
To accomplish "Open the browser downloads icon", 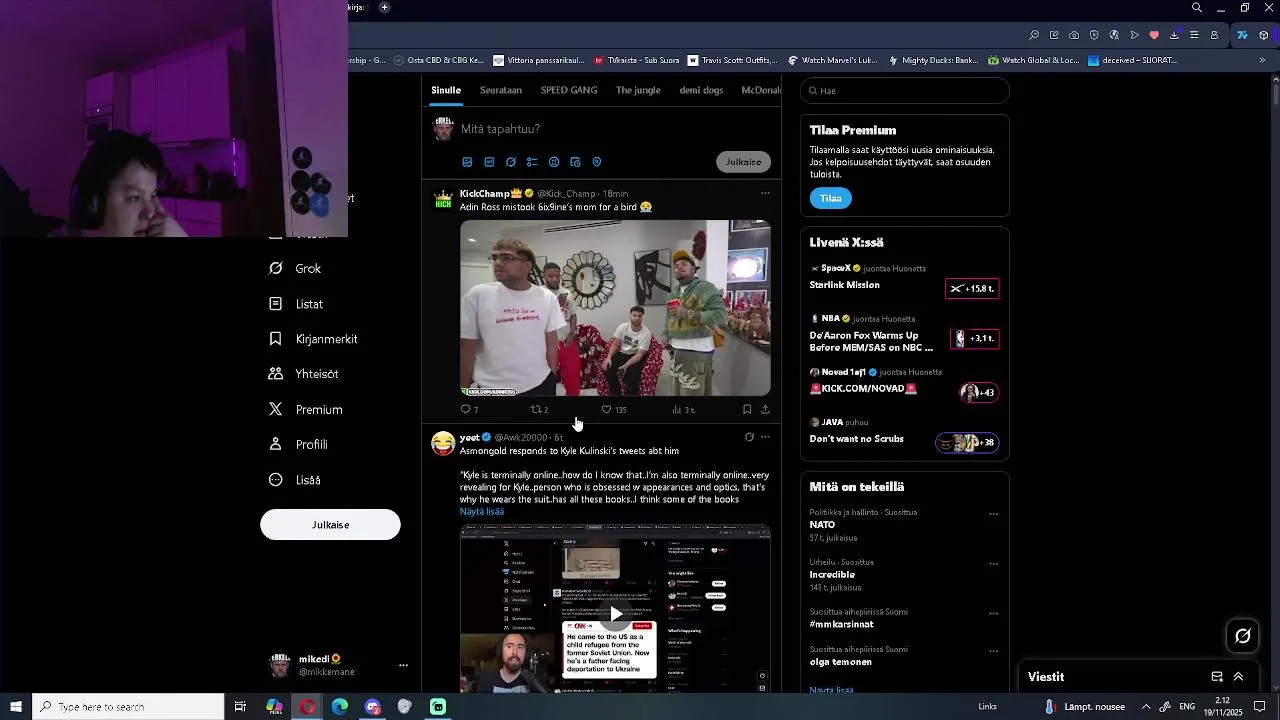I will pyautogui.click(x=1174, y=35).
